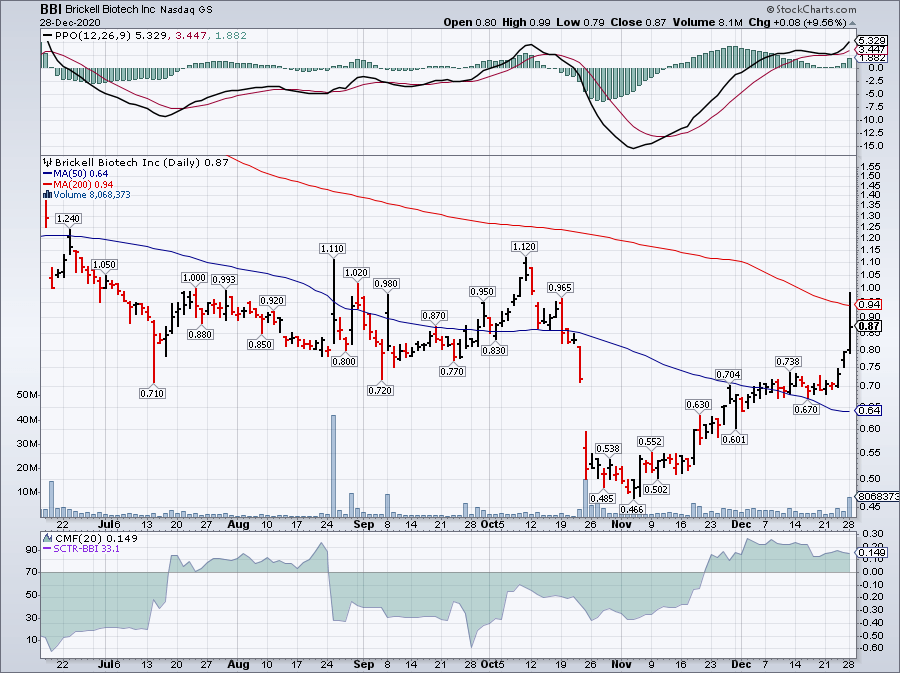
Task: Click the 0.770 price low annotation
Action: (x=452, y=372)
